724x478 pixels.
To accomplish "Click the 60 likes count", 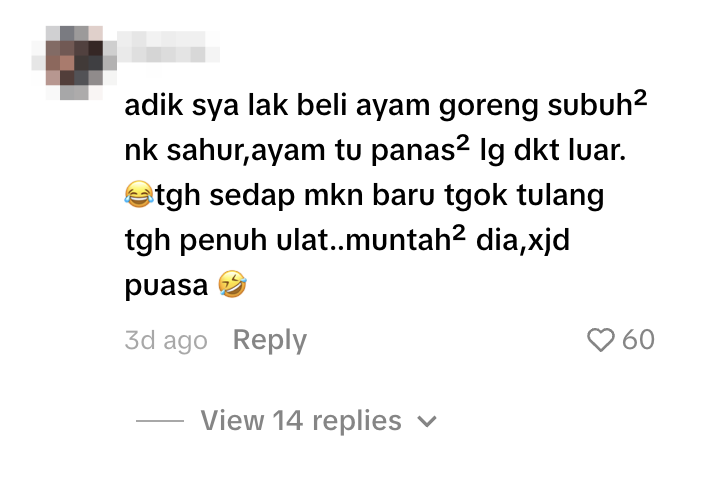I will (x=638, y=340).
